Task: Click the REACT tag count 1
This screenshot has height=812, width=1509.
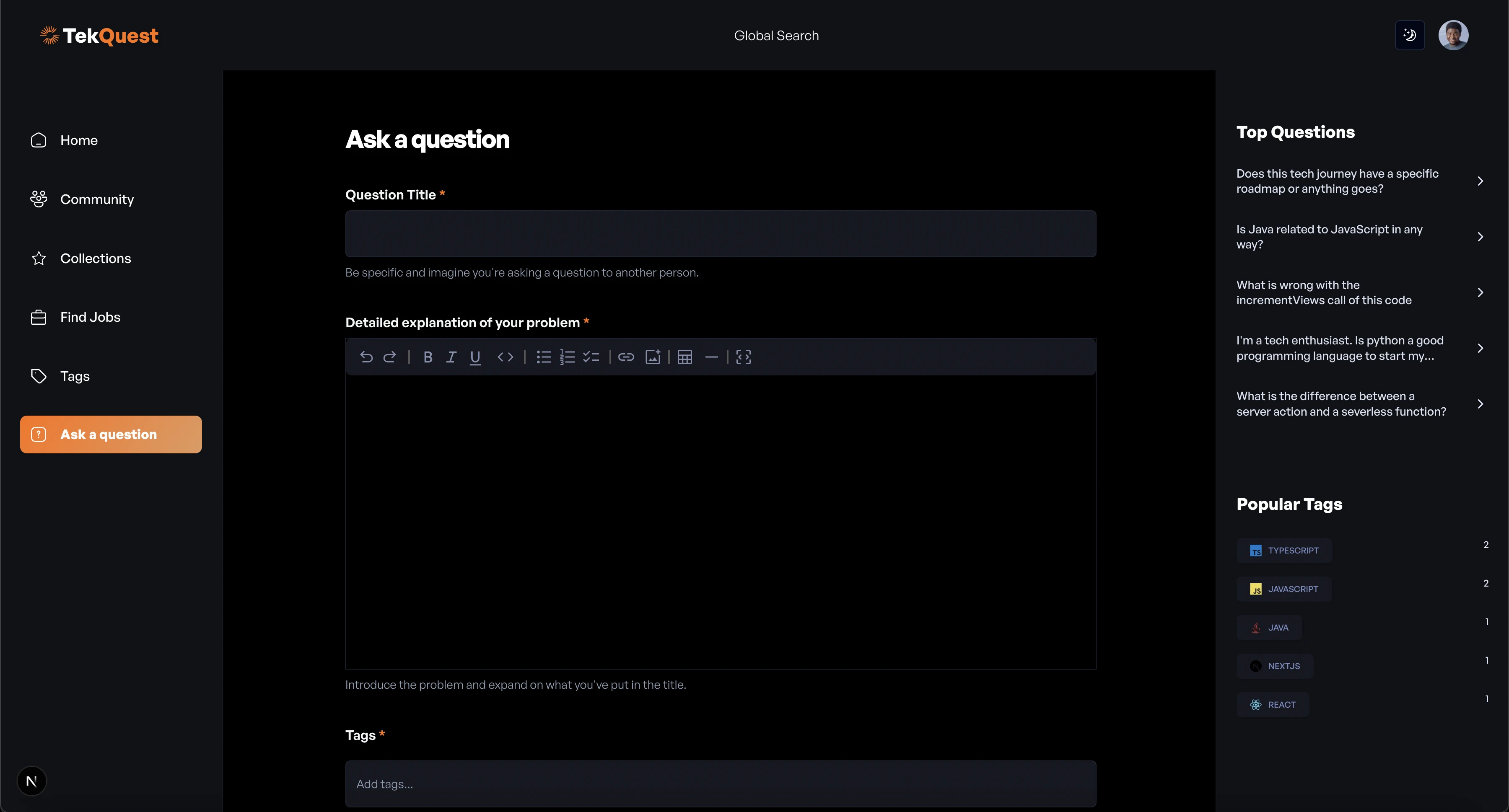Action: tap(1487, 699)
